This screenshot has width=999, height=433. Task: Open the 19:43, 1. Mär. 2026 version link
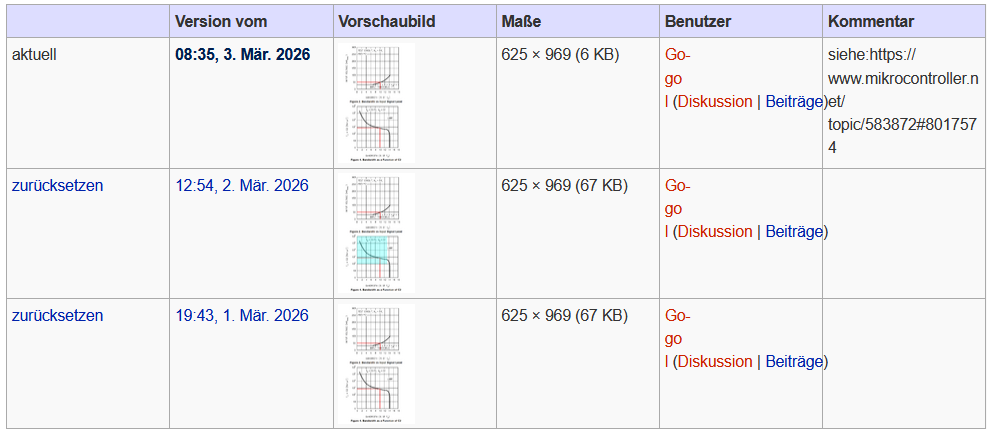pos(242,315)
